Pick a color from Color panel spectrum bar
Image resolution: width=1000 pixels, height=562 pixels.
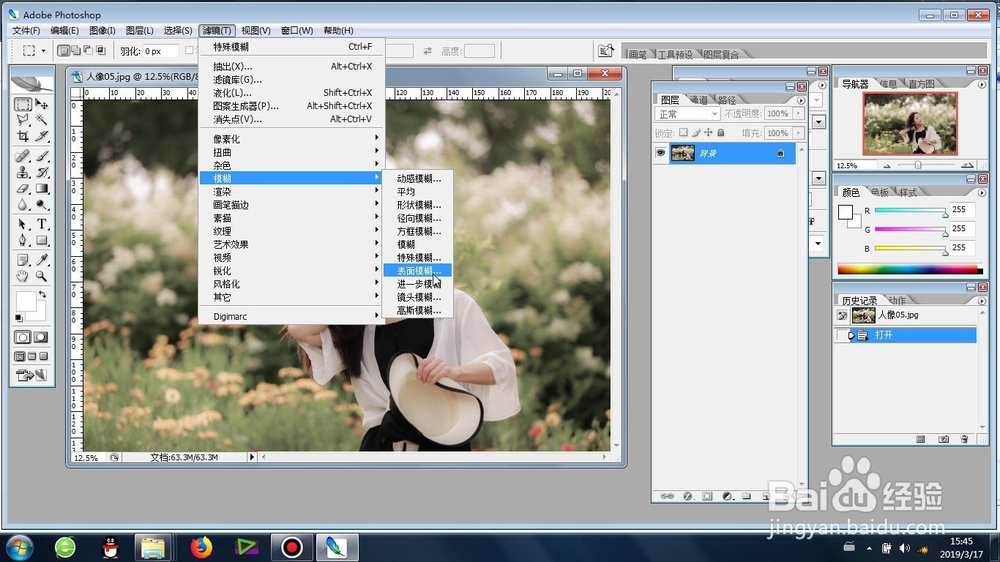[x=909, y=269]
